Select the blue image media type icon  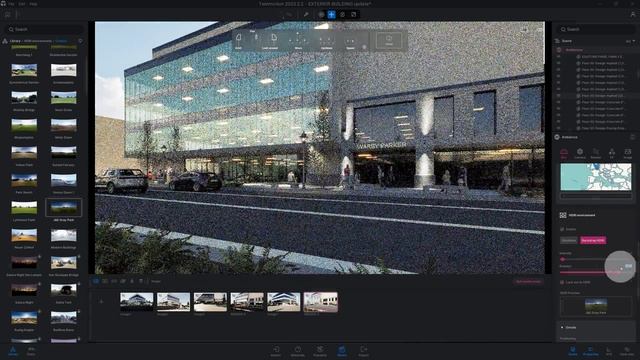point(96,281)
